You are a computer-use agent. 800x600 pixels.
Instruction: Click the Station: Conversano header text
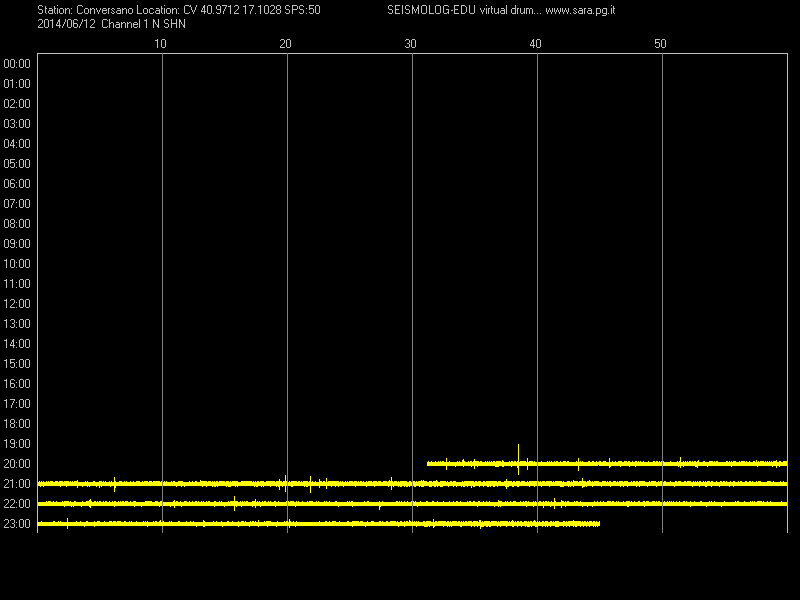tap(85, 10)
